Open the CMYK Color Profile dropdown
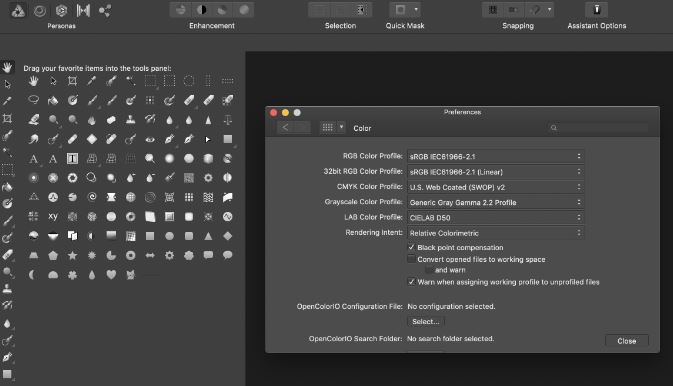673x386 pixels. click(495, 187)
